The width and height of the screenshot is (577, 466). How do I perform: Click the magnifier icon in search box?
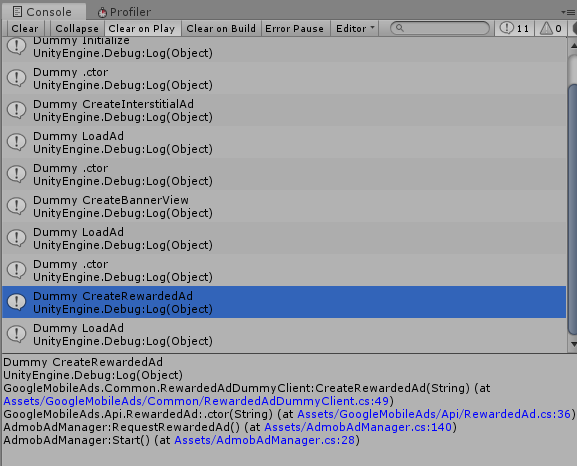click(x=400, y=28)
